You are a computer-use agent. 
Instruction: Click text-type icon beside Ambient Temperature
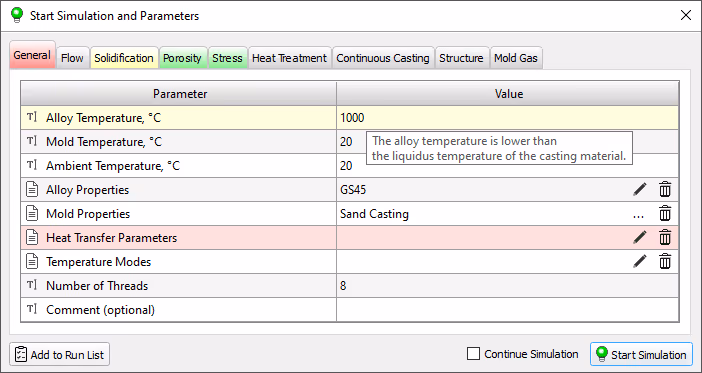pos(32,165)
